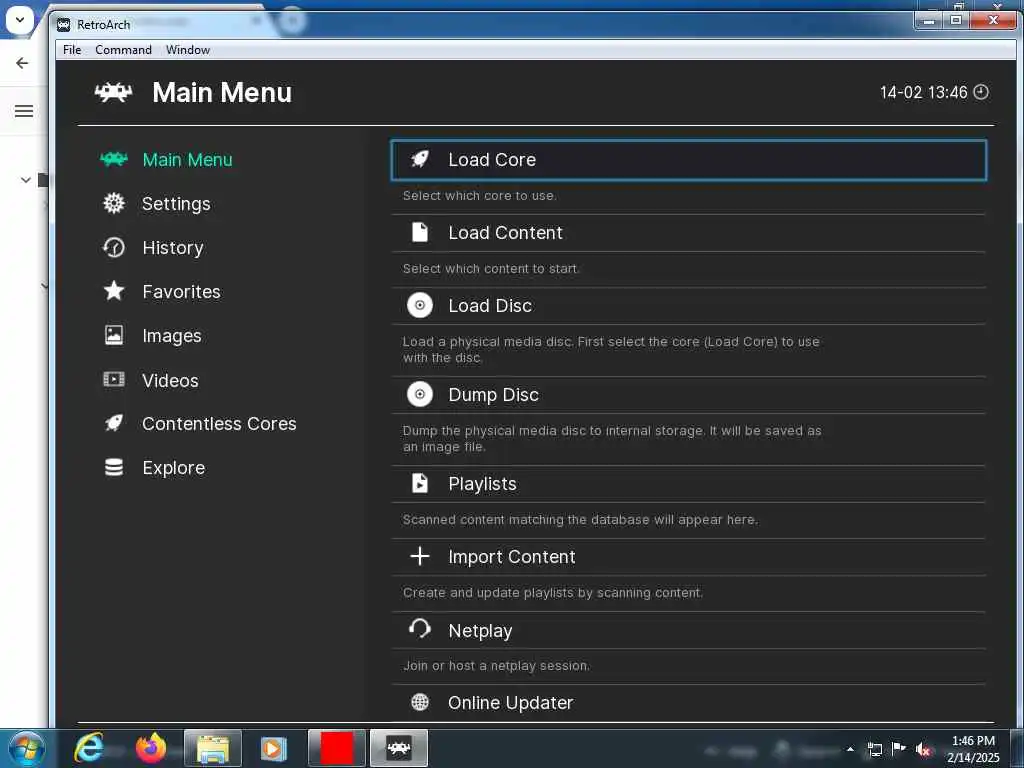The height and width of the screenshot is (768, 1024).
Task: Choose the Load Disc entry
Action: [x=688, y=306]
